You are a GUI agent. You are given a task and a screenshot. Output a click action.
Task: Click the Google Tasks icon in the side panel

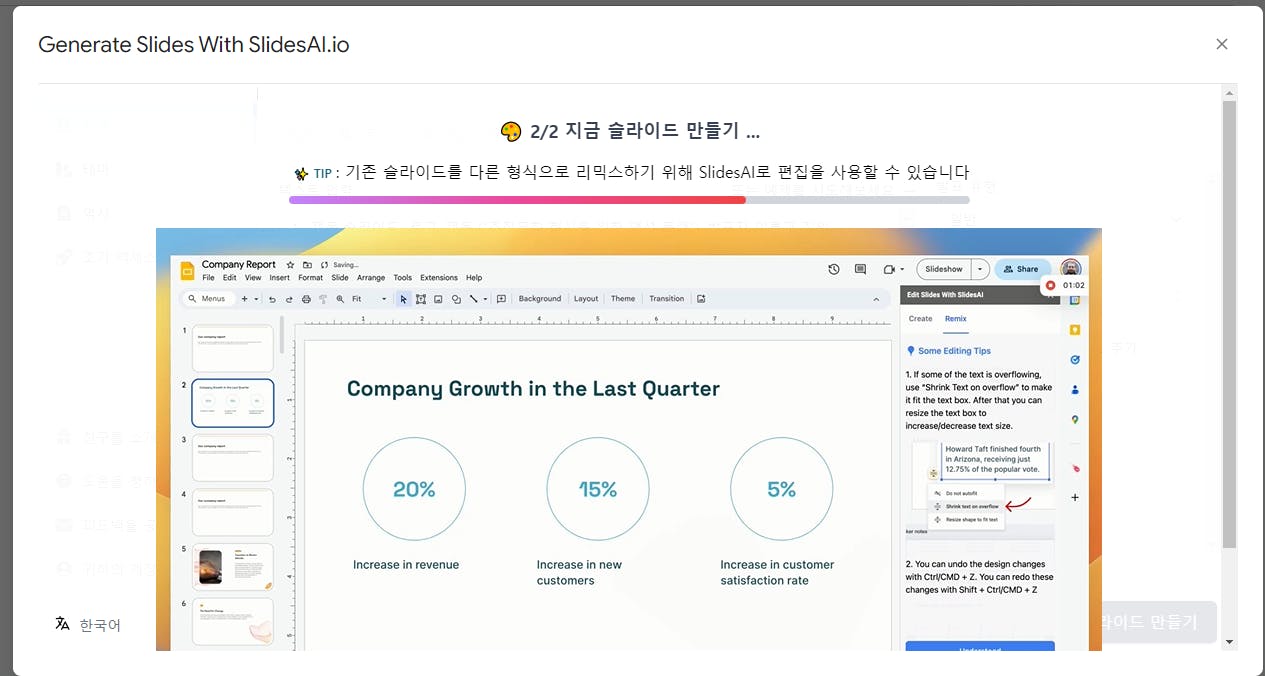coord(1075,360)
